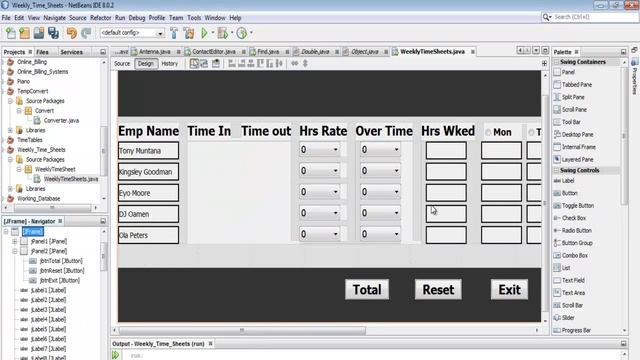640x360 pixels.
Task: Click the Profile Project icon
Action: tap(242, 33)
